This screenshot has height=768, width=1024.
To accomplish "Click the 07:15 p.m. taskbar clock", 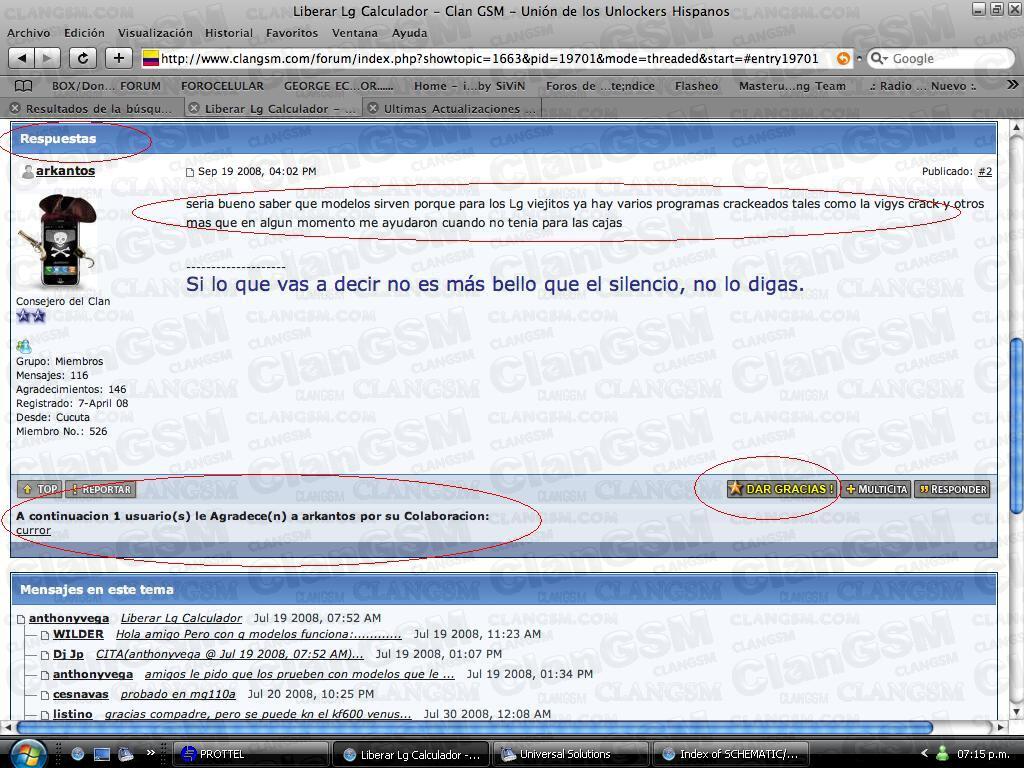I will point(983,754).
